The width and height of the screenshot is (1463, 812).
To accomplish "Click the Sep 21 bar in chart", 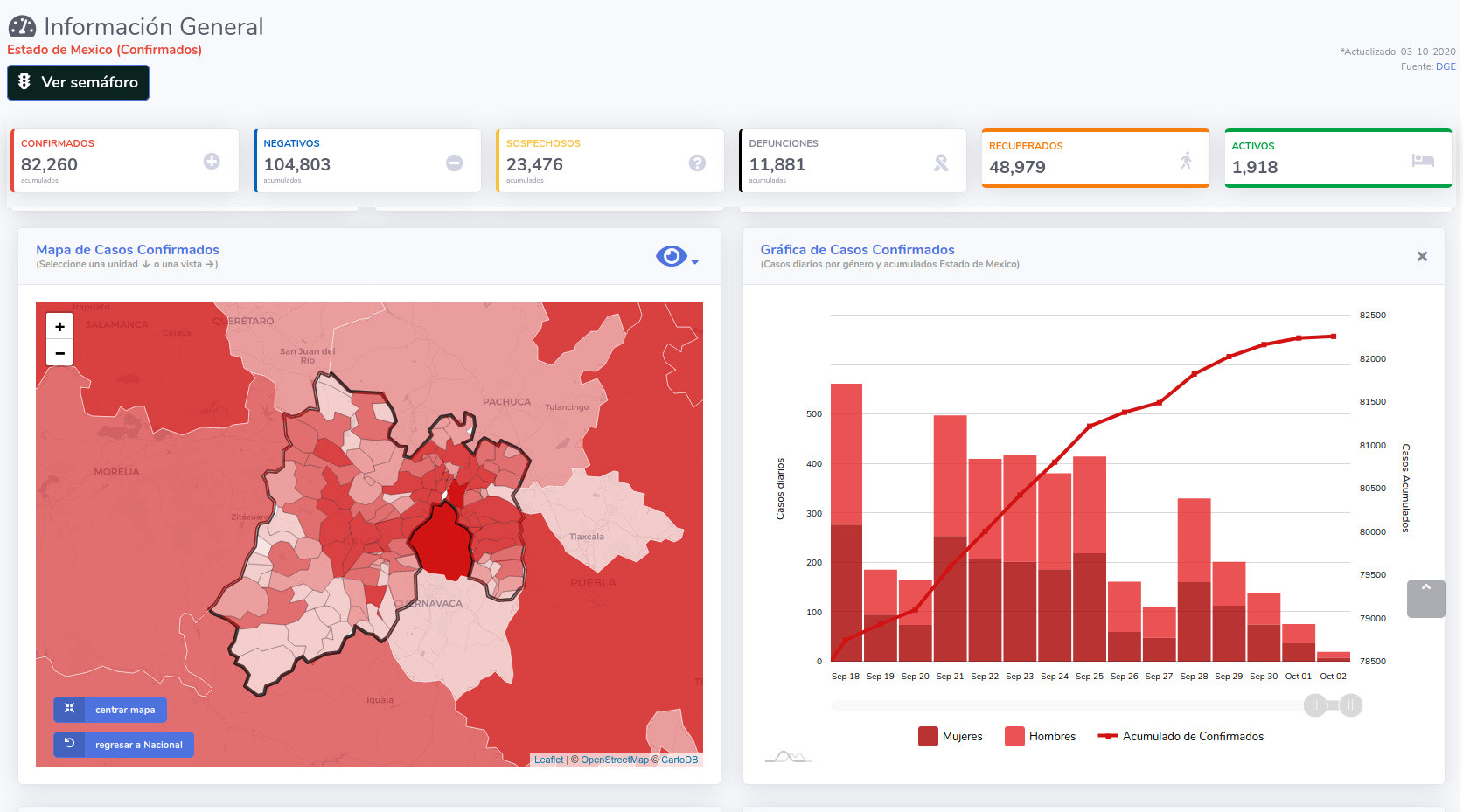I will tap(950, 538).
